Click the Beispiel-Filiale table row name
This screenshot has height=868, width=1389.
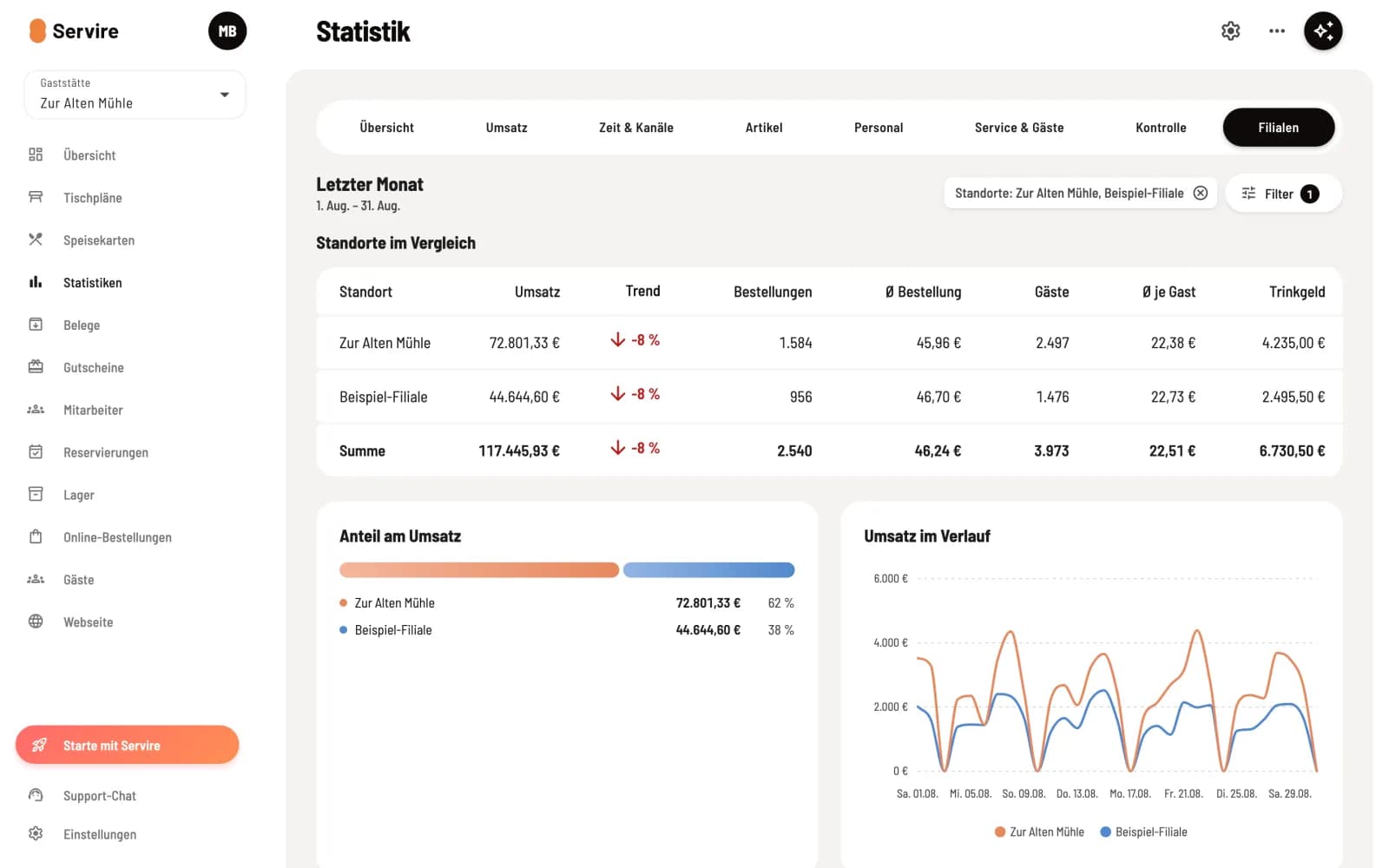tap(384, 397)
